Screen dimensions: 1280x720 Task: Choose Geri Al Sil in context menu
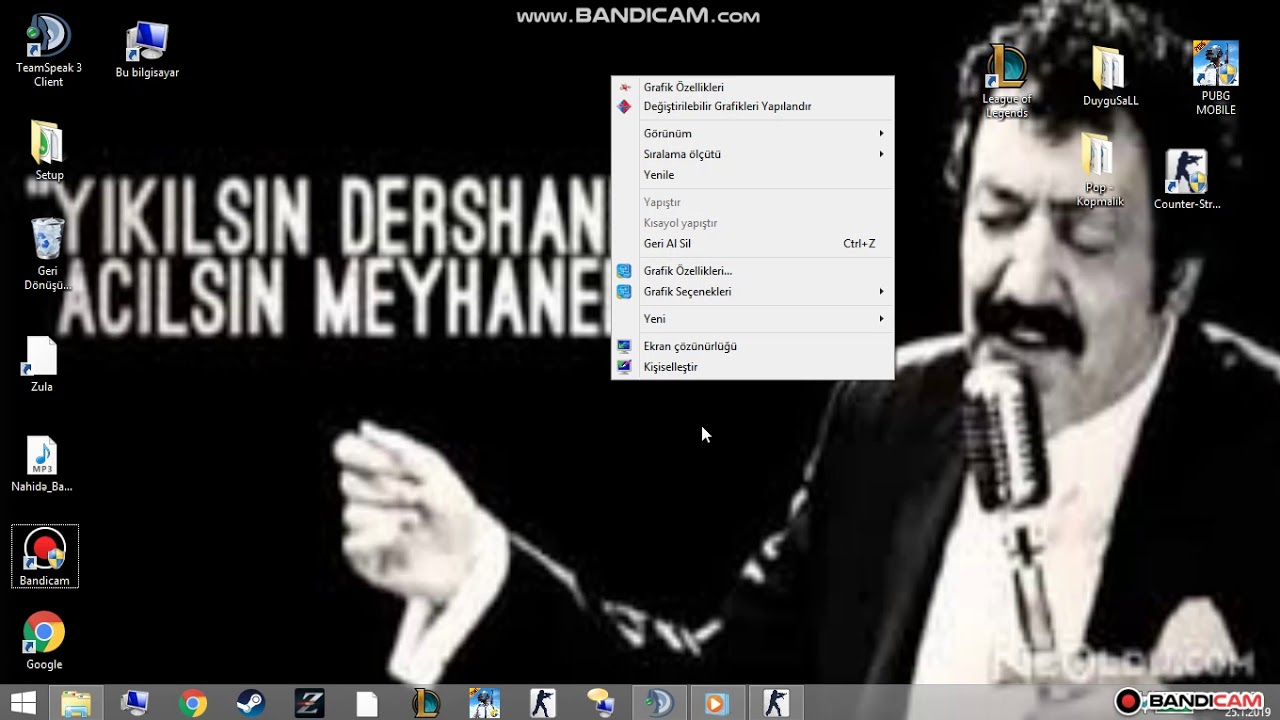[752, 244]
